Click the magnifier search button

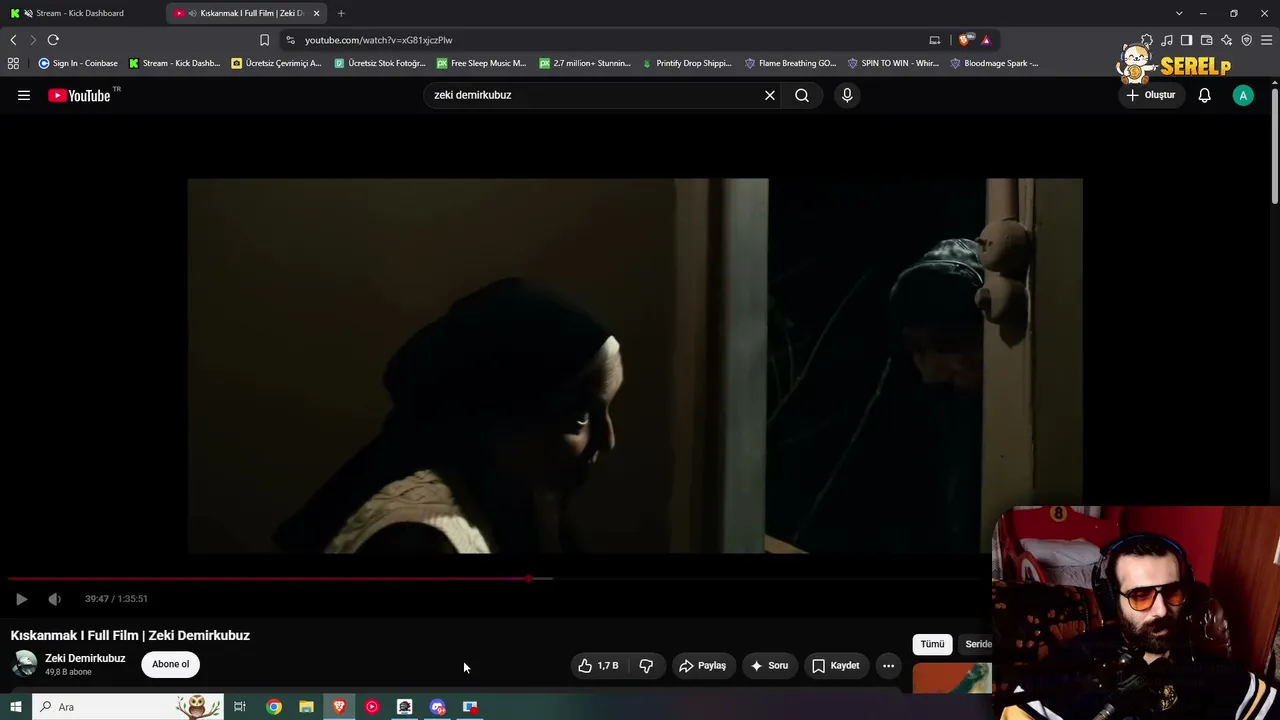click(802, 95)
